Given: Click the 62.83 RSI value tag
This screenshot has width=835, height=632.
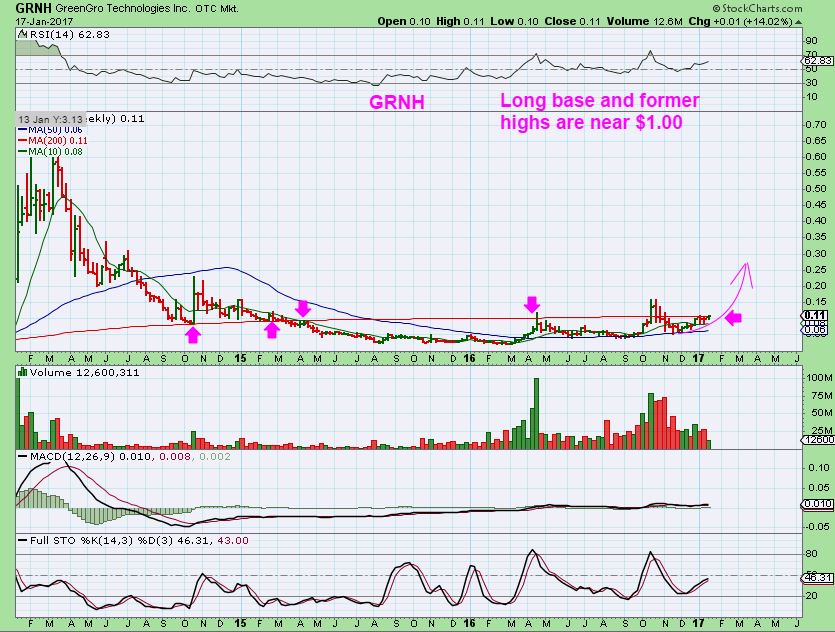Looking at the screenshot, I should [x=818, y=61].
